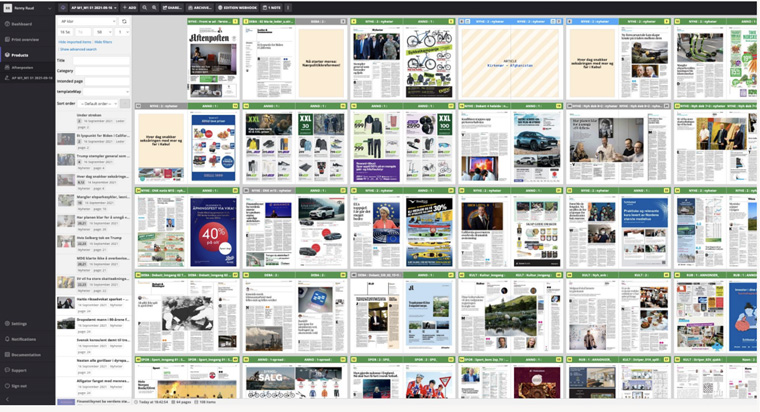Click the EDITION WEBHOOK button

click(238, 8)
